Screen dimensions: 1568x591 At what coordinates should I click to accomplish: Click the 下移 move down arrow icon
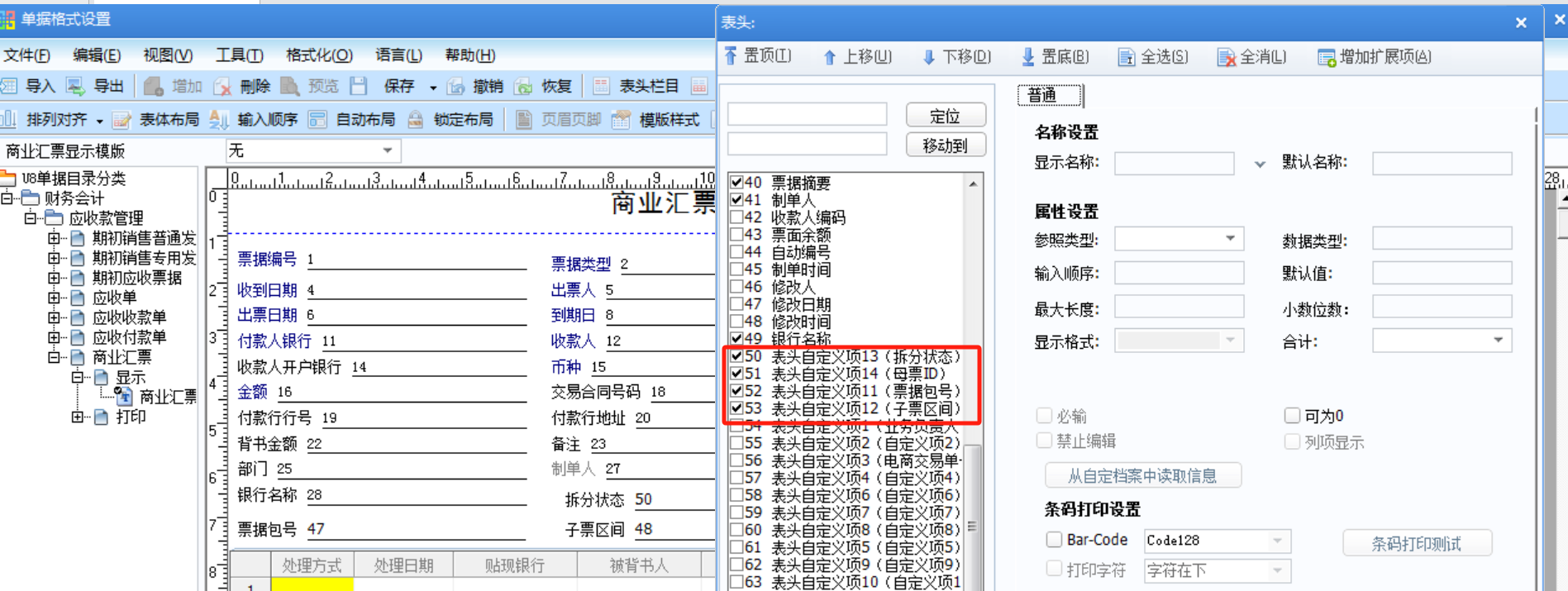[x=928, y=57]
